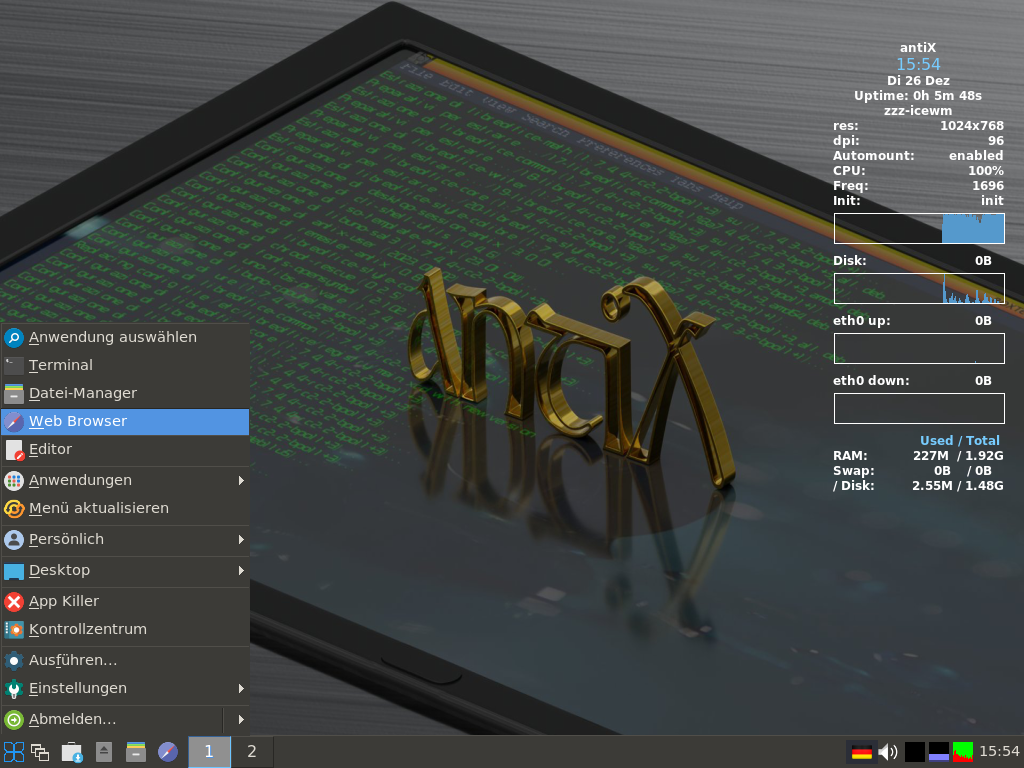Expand the Persönlich submenu arrow
The image size is (1024, 768).
click(x=241, y=539)
